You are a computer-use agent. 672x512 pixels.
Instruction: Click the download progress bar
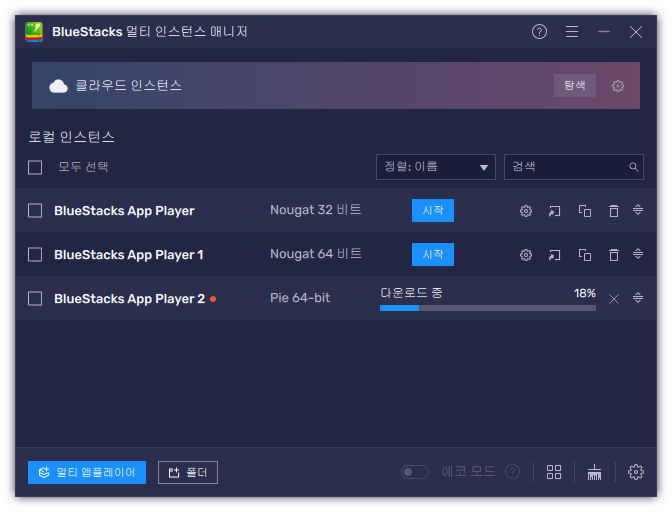488,308
